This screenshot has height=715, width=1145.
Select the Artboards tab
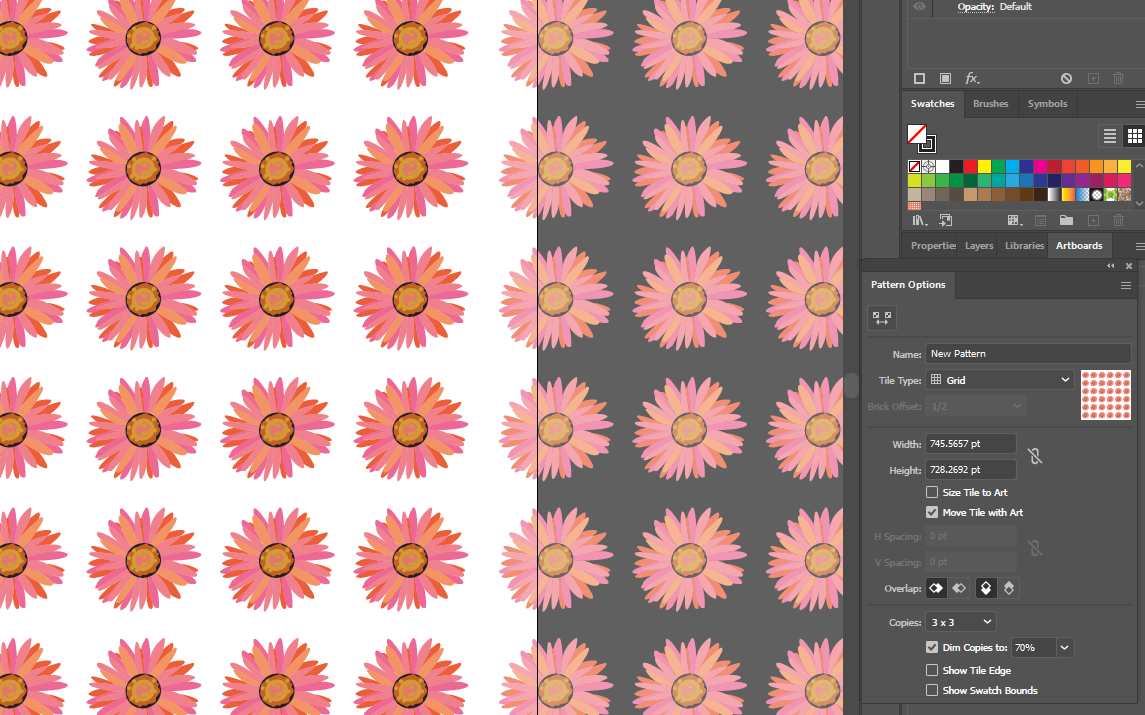[1079, 245]
